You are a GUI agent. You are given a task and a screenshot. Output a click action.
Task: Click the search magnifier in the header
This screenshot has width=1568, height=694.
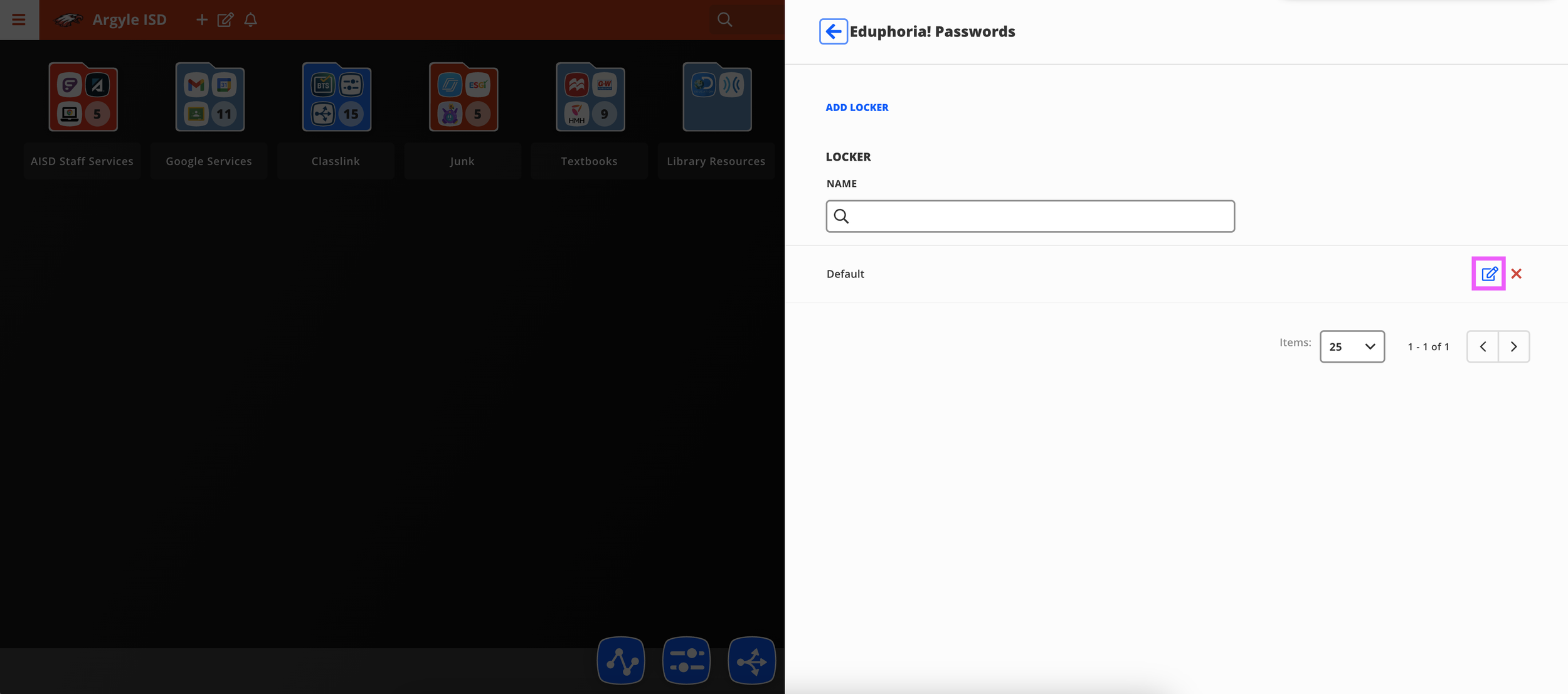tap(724, 20)
